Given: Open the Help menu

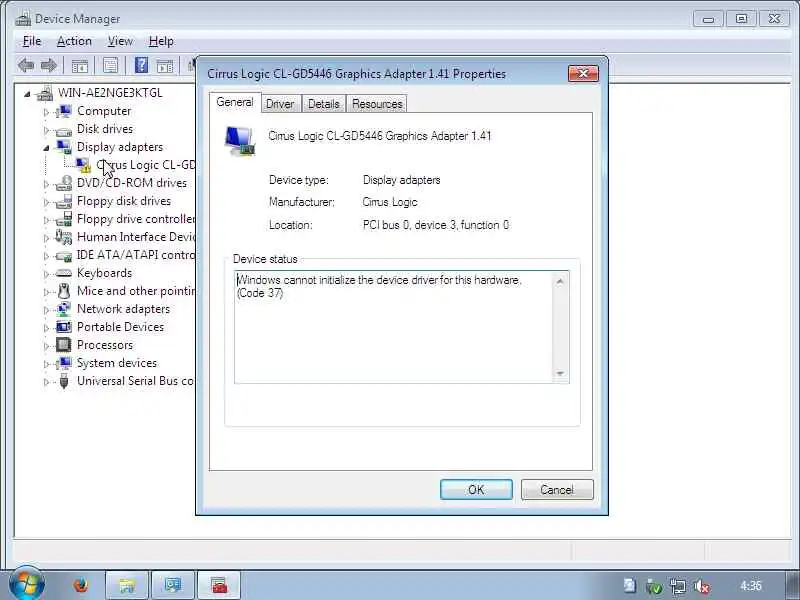Looking at the screenshot, I should coord(161,41).
